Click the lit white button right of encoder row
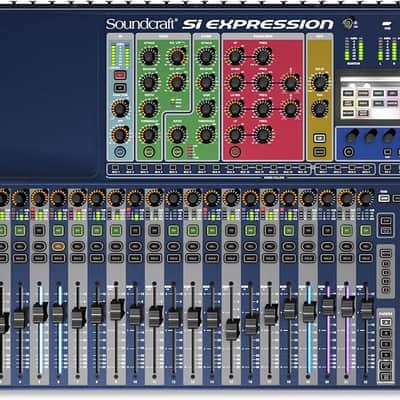400x400 pixels. tap(384, 198)
